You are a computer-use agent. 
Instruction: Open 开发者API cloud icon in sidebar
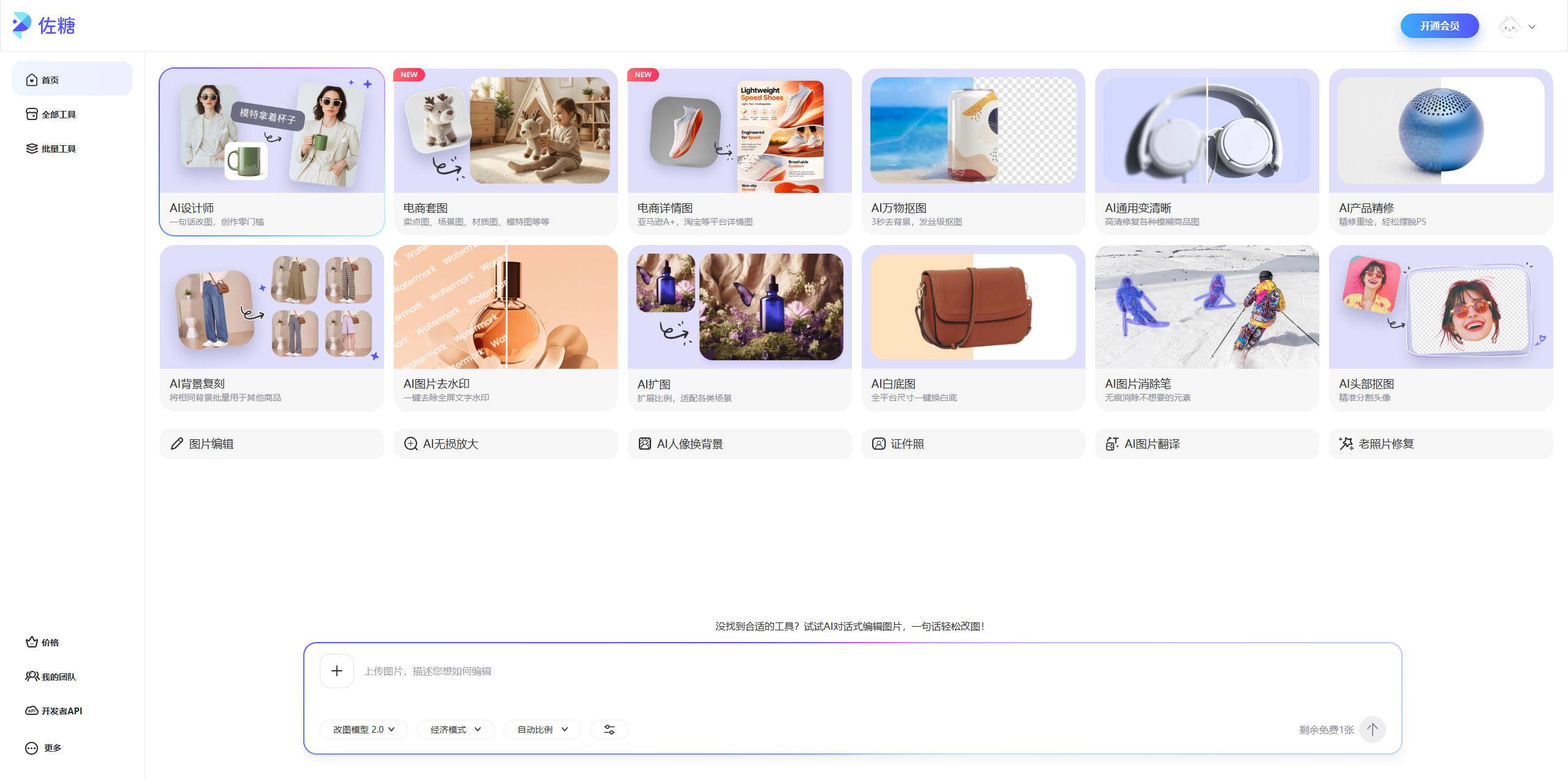[32, 711]
